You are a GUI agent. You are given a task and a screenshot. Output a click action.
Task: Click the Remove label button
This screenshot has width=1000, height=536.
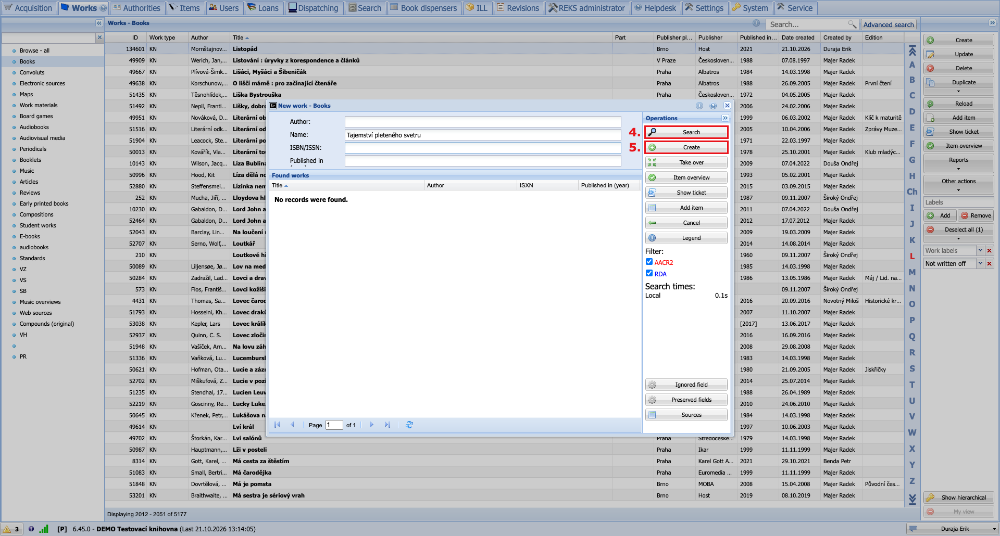tap(976, 216)
